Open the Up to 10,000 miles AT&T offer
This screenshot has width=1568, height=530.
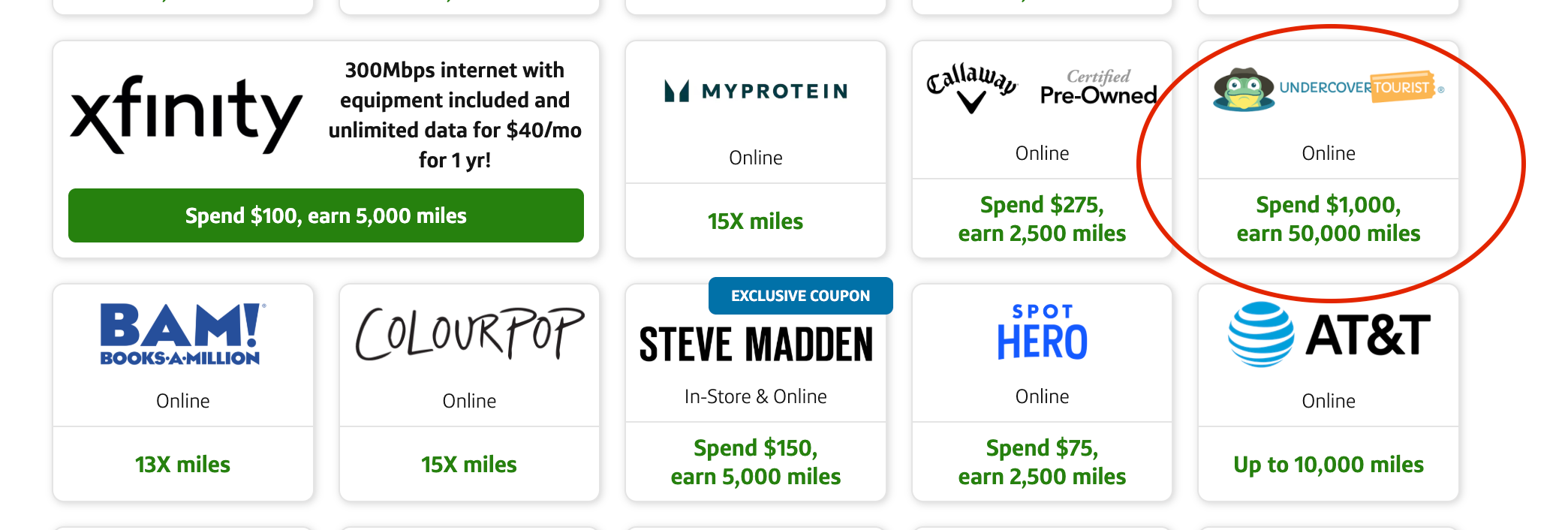[x=1328, y=465]
